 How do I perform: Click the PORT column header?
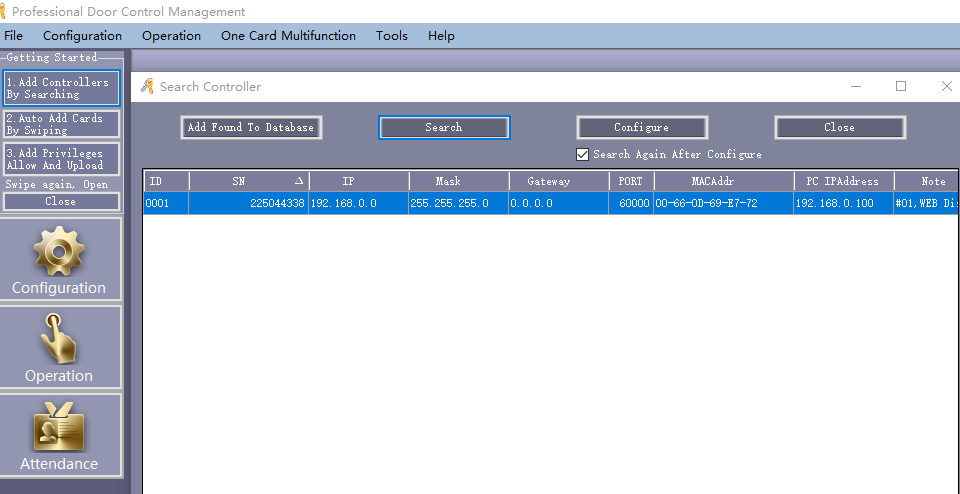(x=631, y=181)
